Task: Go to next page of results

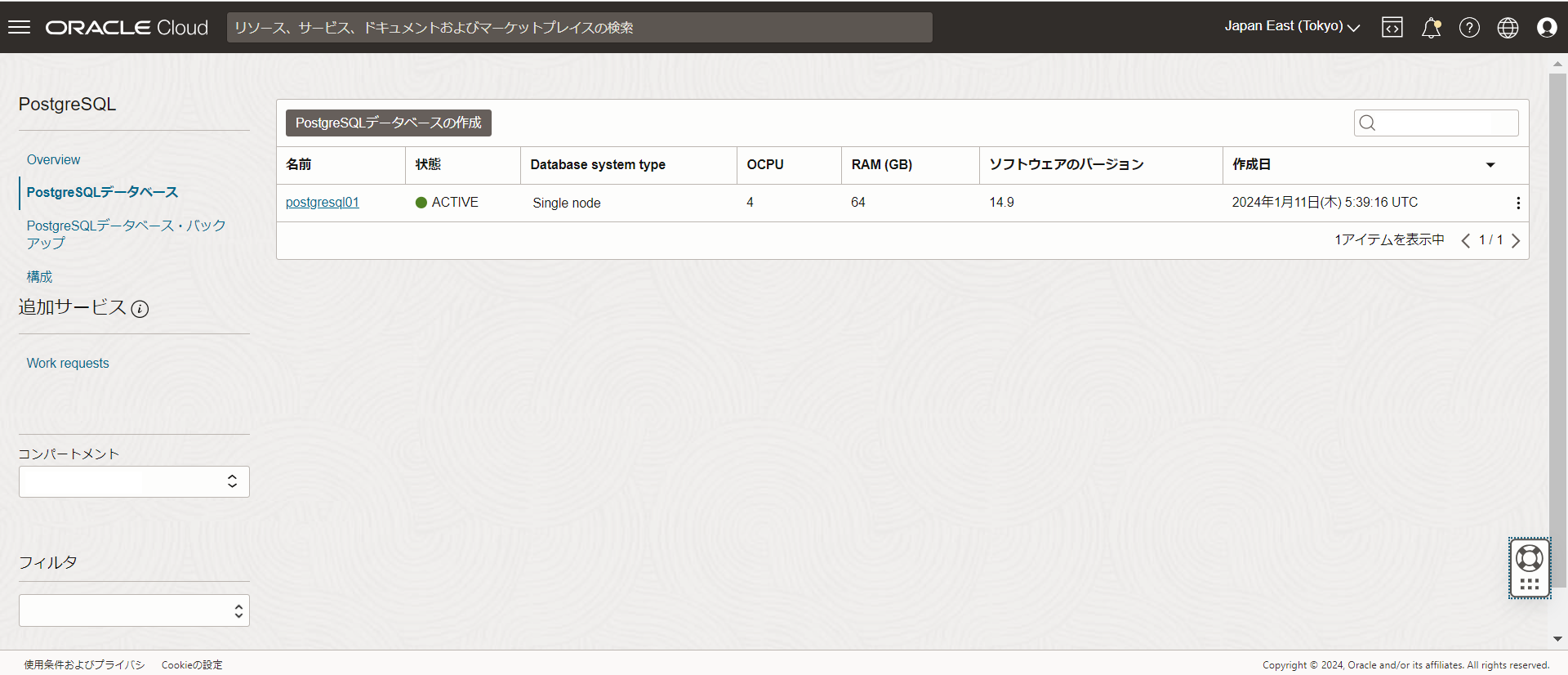Action: click(1516, 240)
